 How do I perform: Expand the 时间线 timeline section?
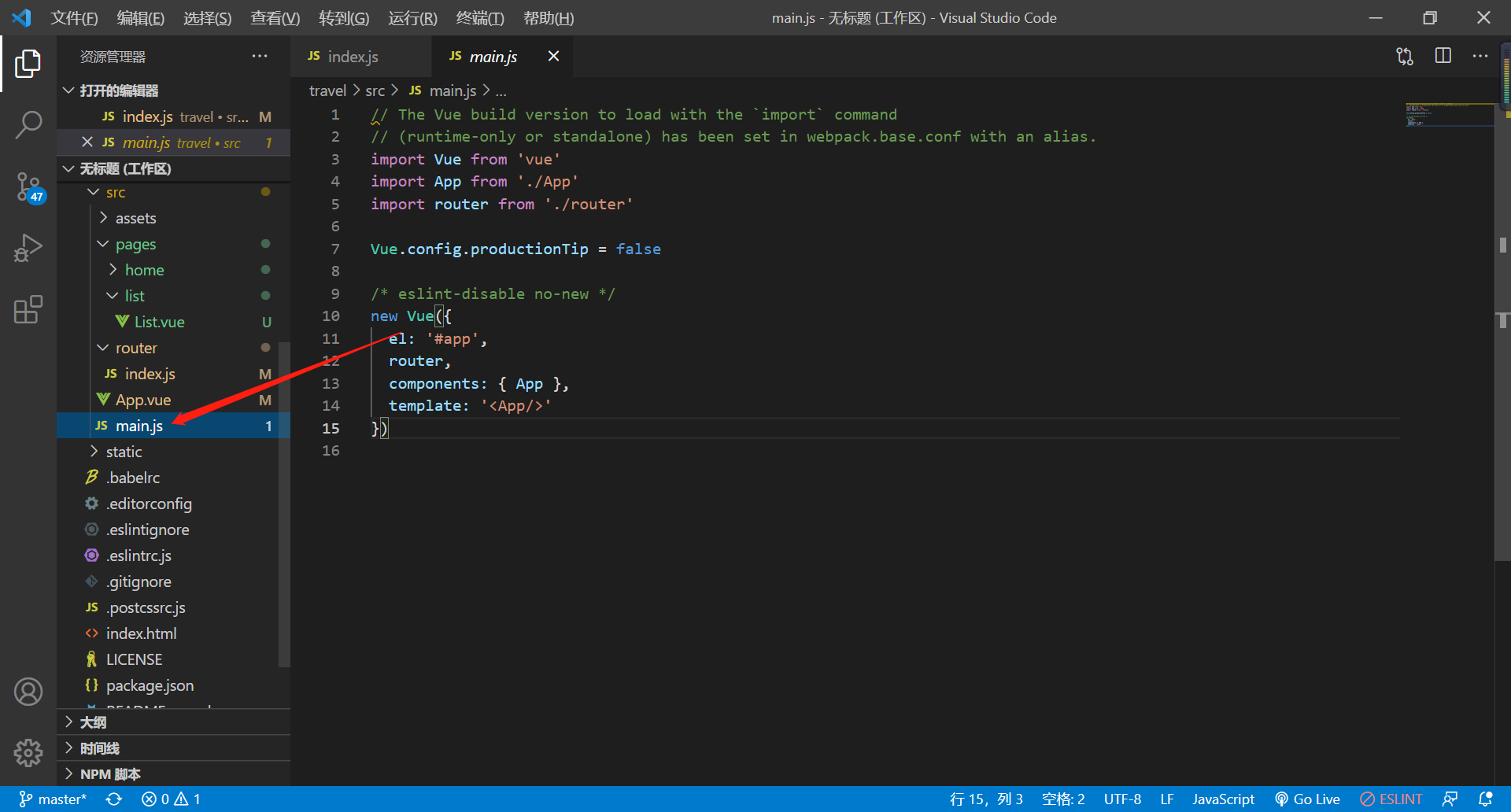(x=173, y=748)
